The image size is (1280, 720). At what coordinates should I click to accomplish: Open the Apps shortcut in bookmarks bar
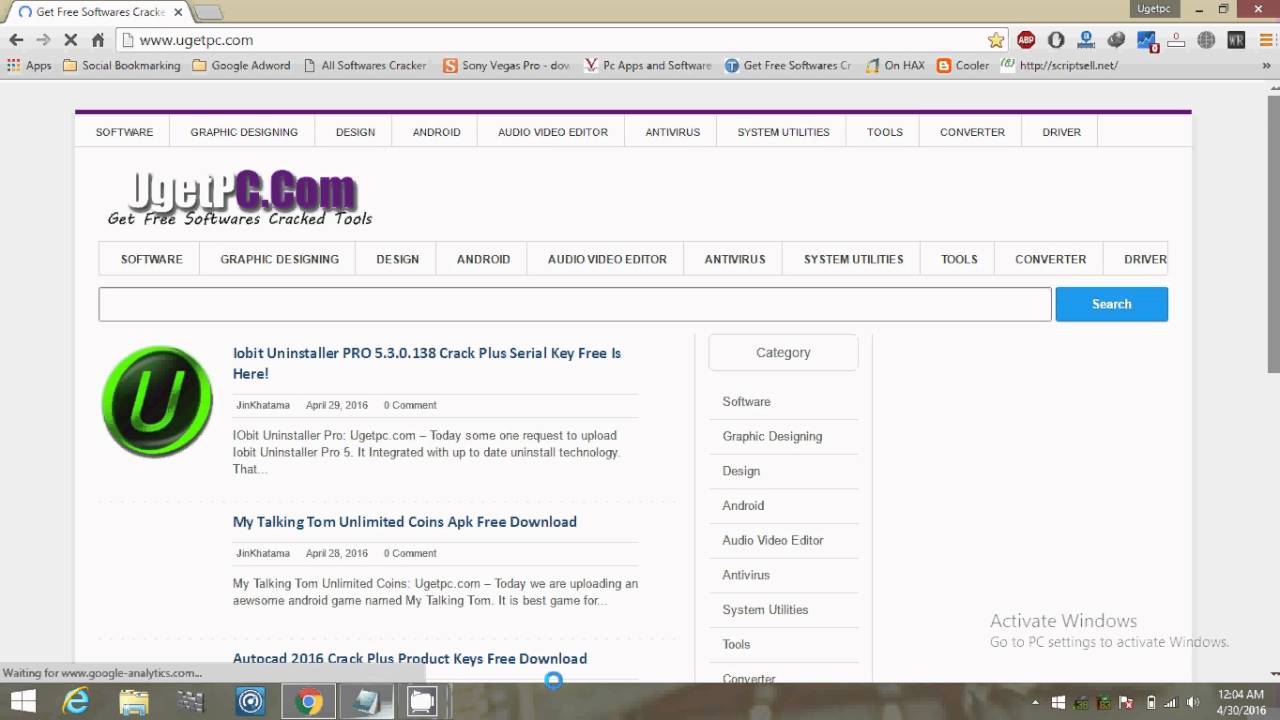[x=29, y=65]
